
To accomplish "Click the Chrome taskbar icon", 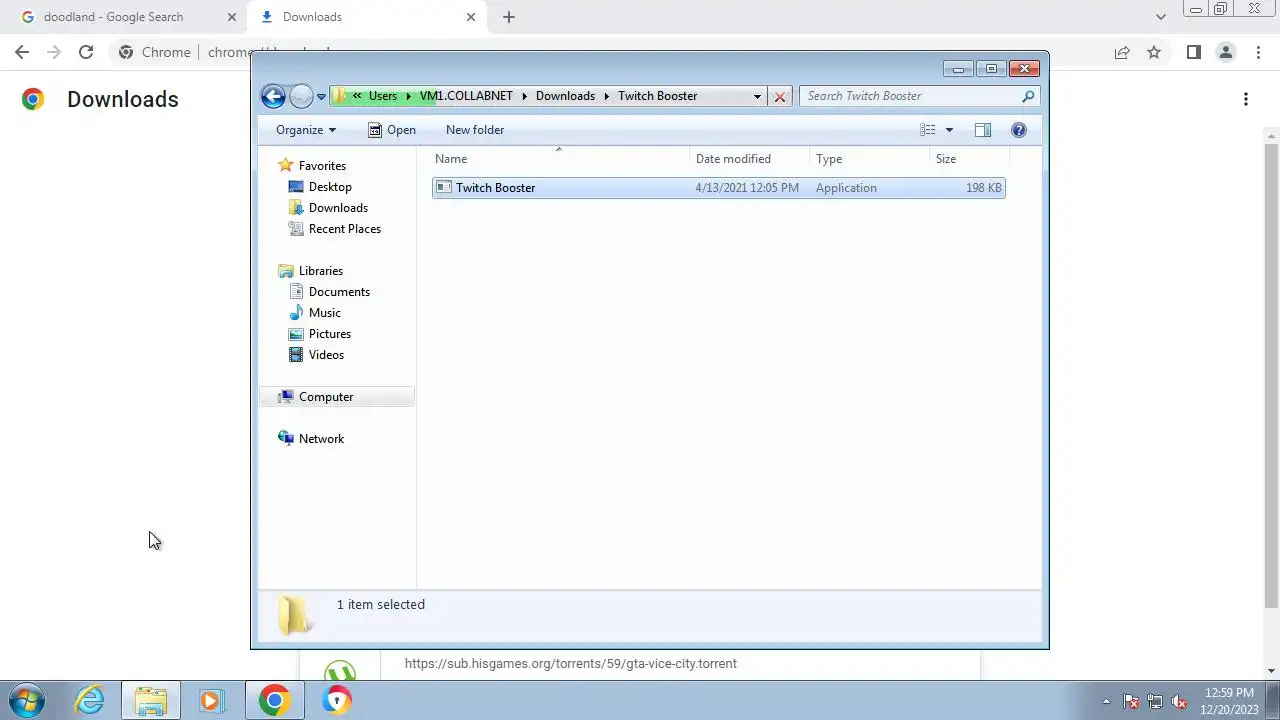I will 274,700.
